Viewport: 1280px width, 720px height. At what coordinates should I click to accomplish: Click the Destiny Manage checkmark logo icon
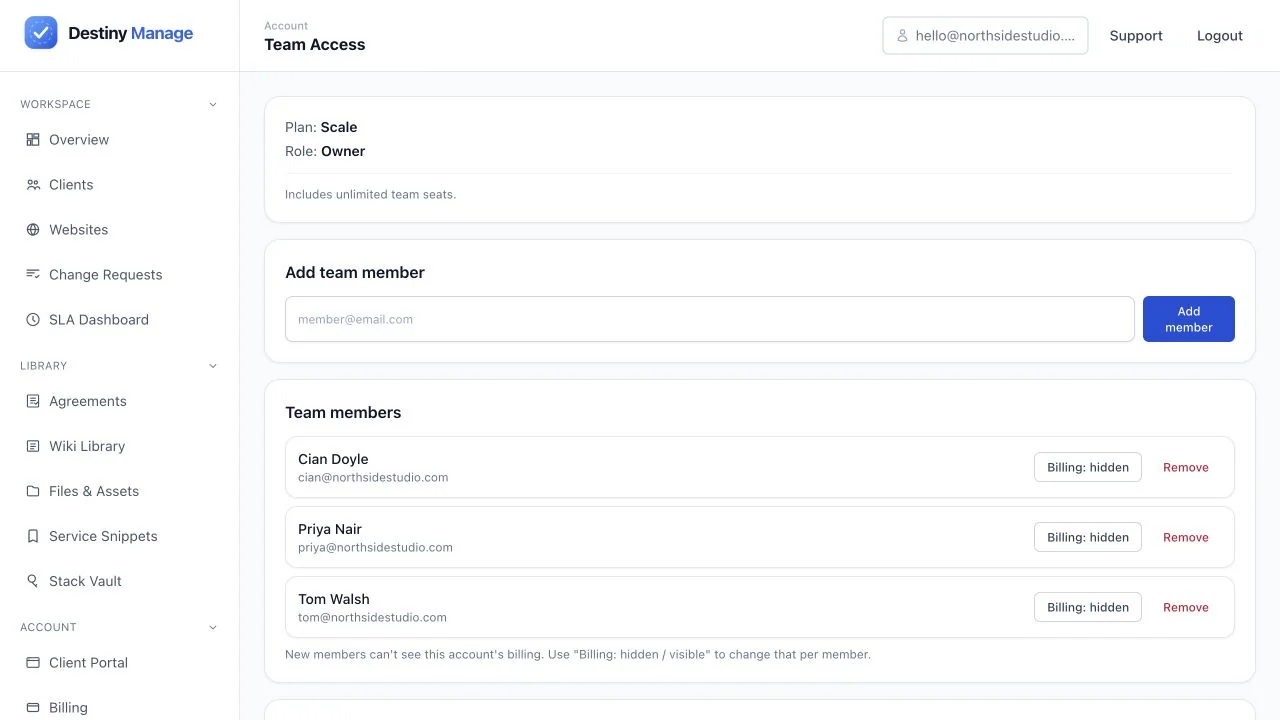pos(41,33)
